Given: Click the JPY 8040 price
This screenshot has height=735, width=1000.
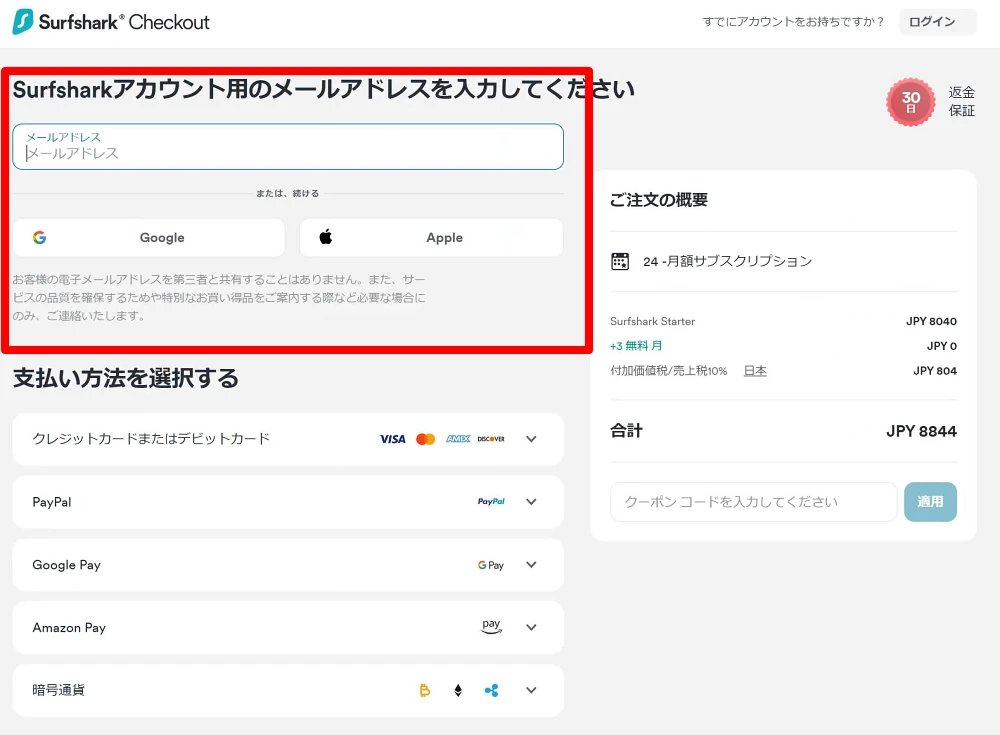Looking at the screenshot, I should (x=931, y=322).
